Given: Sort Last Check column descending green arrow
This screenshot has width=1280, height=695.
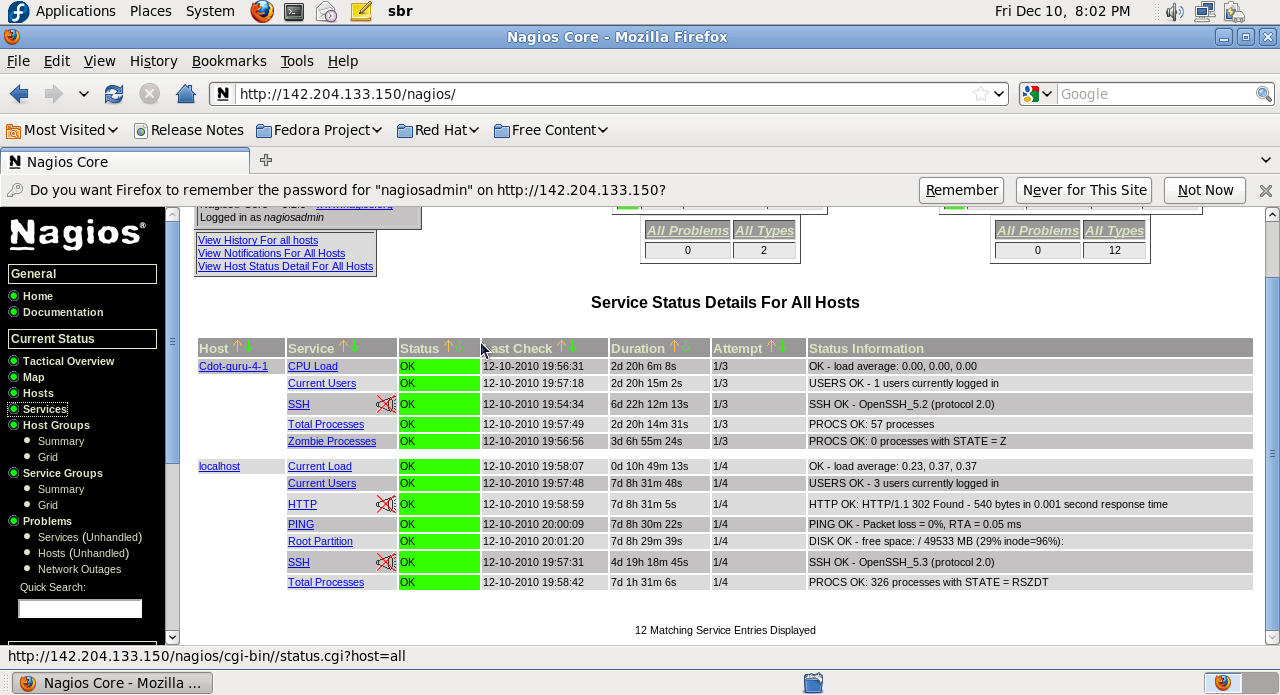Looking at the screenshot, I should coord(573,346).
